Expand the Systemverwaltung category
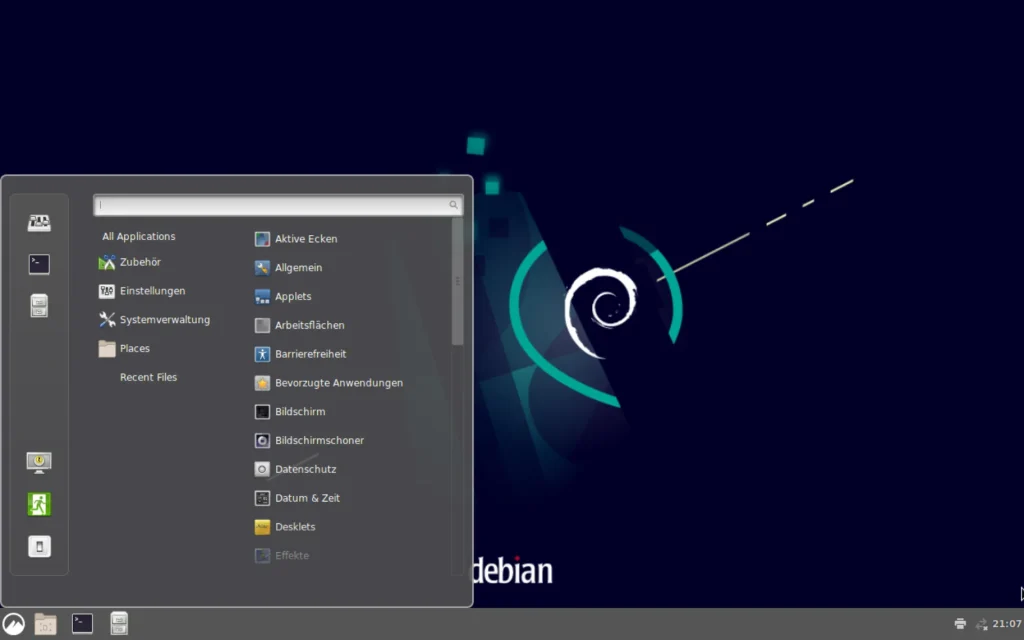This screenshot has width=1024, height=640. point(164,320)
